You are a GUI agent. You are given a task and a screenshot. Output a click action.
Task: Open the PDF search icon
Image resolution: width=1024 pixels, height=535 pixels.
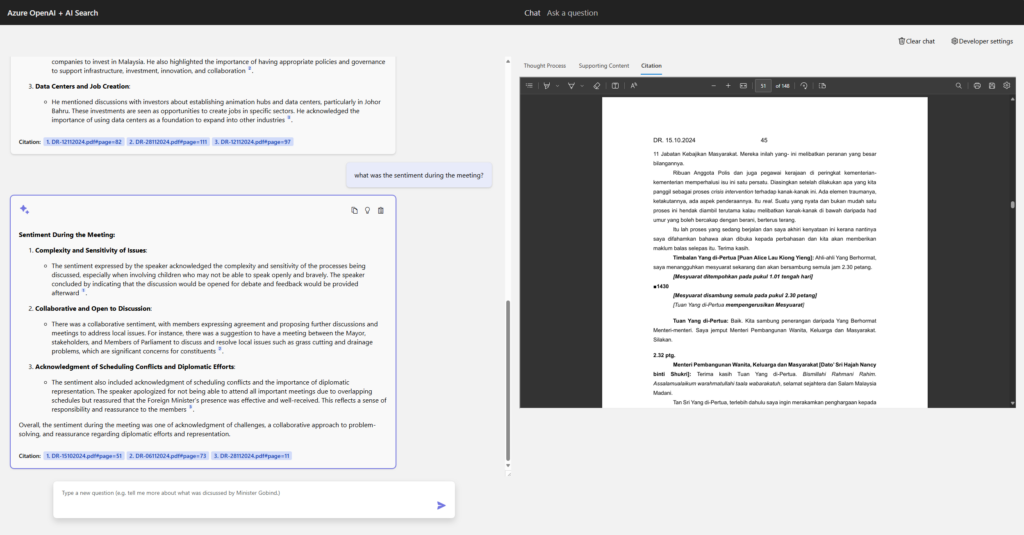[959, 86]
